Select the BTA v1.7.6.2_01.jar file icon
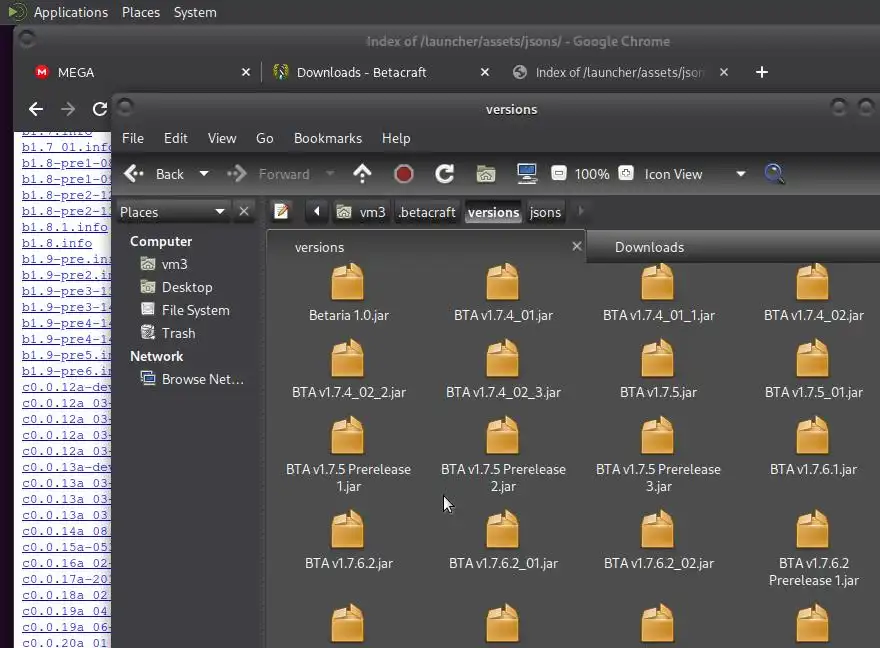This screenshot has height=648, width=880. coord(502,529)
